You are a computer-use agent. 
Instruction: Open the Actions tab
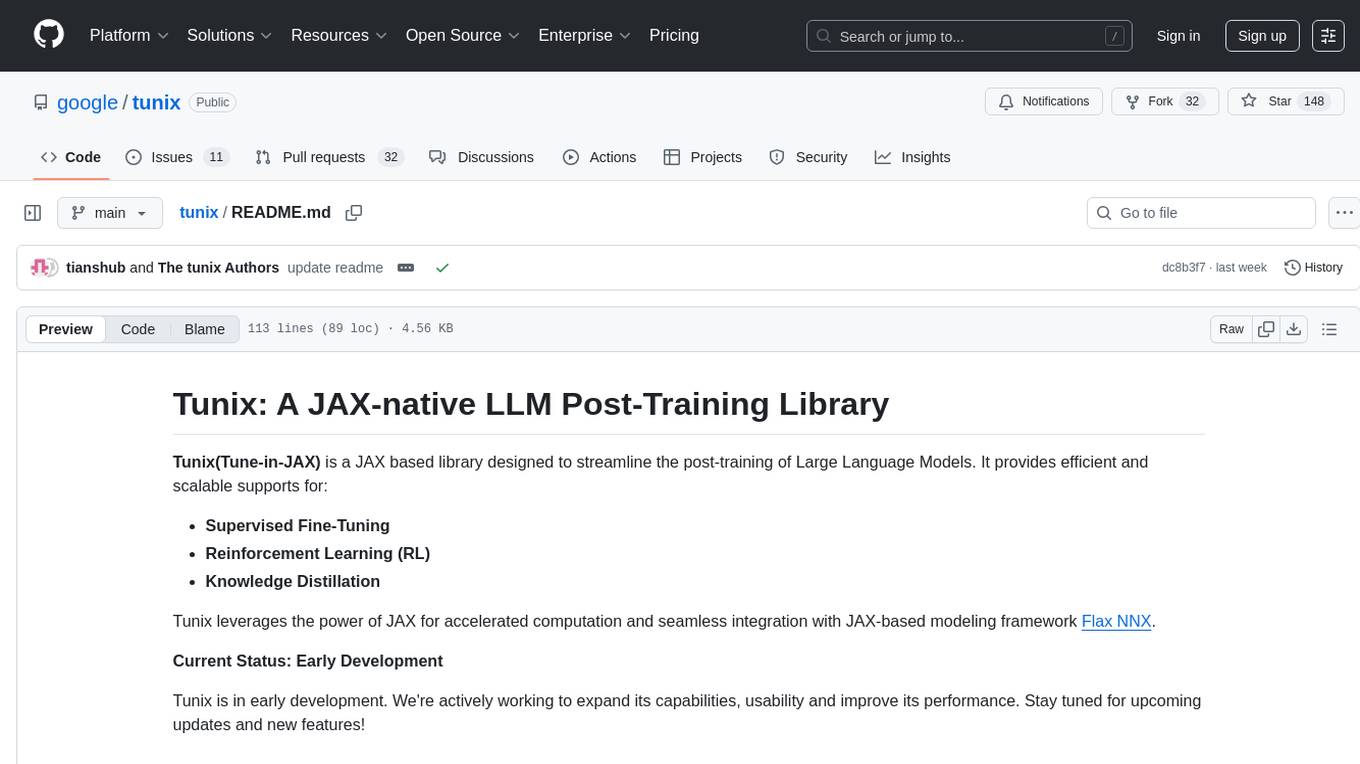click(x=599, y=157)
